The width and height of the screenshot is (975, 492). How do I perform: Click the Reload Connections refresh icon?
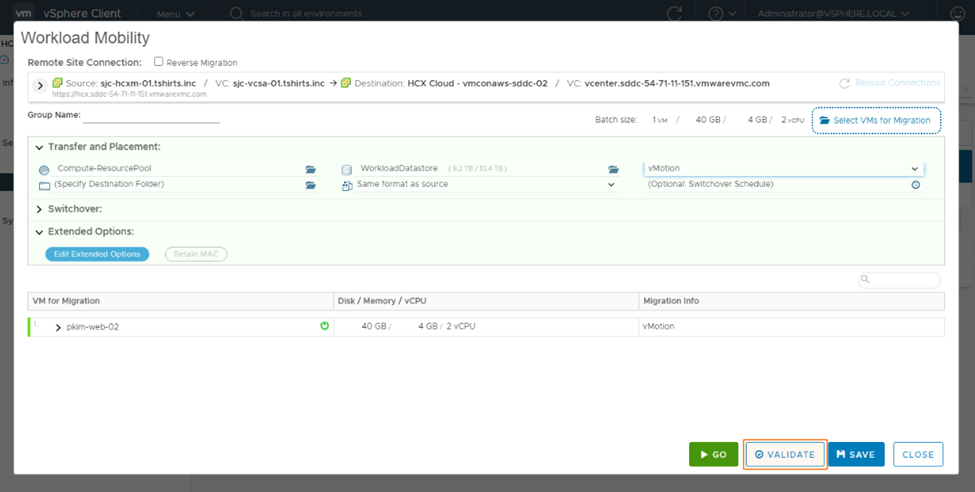coord(844,83)
